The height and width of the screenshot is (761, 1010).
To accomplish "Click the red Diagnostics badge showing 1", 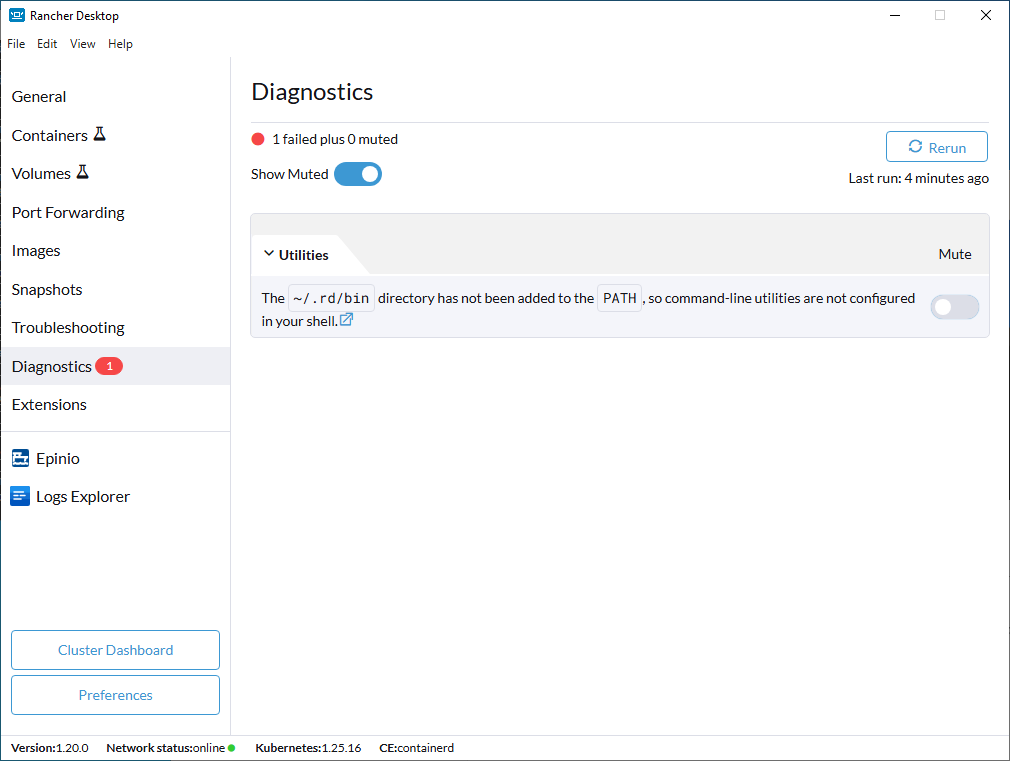I will click(x=109, y=366).
